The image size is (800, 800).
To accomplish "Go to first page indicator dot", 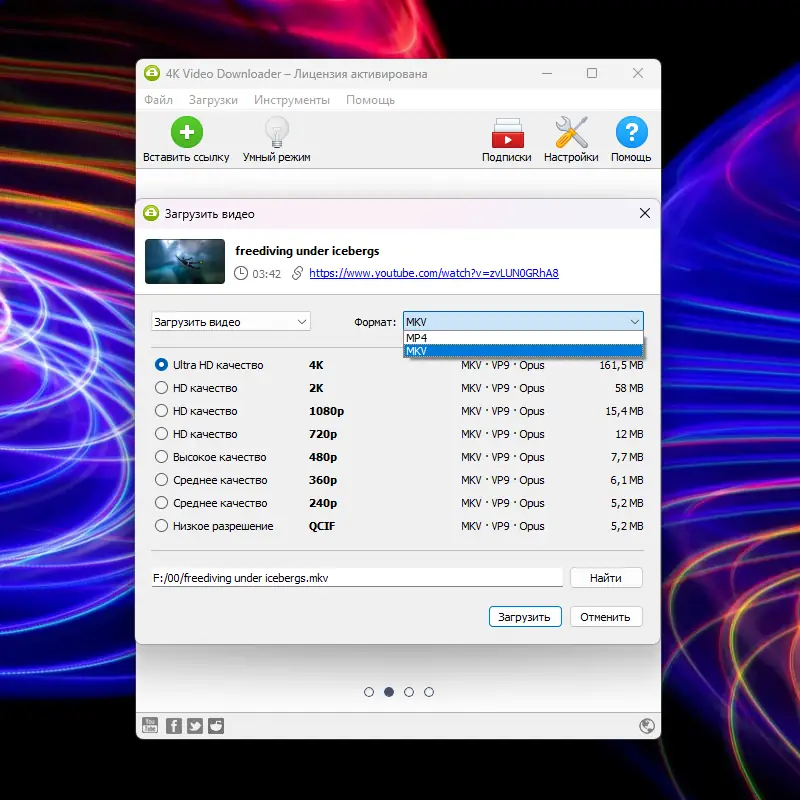I will [369, 692].
